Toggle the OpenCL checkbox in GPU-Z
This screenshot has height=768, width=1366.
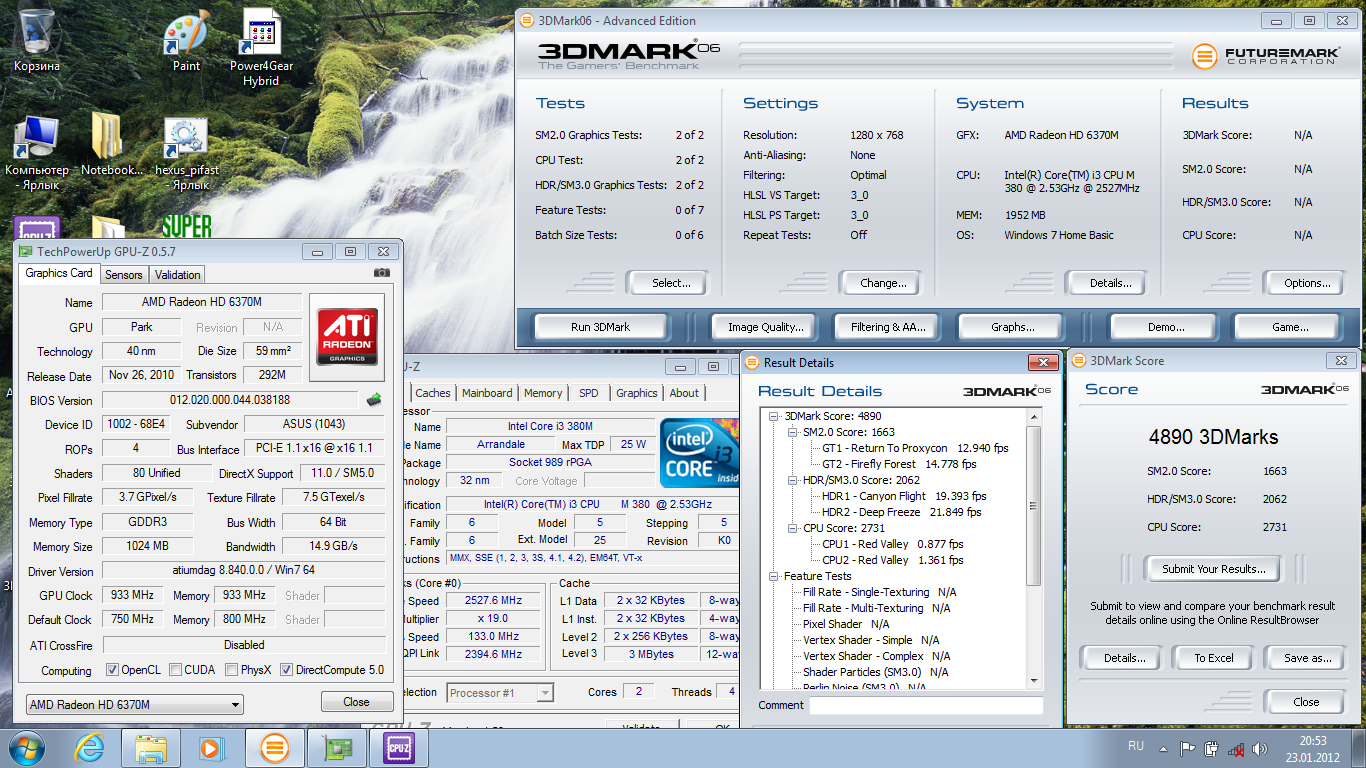point(112,670)
